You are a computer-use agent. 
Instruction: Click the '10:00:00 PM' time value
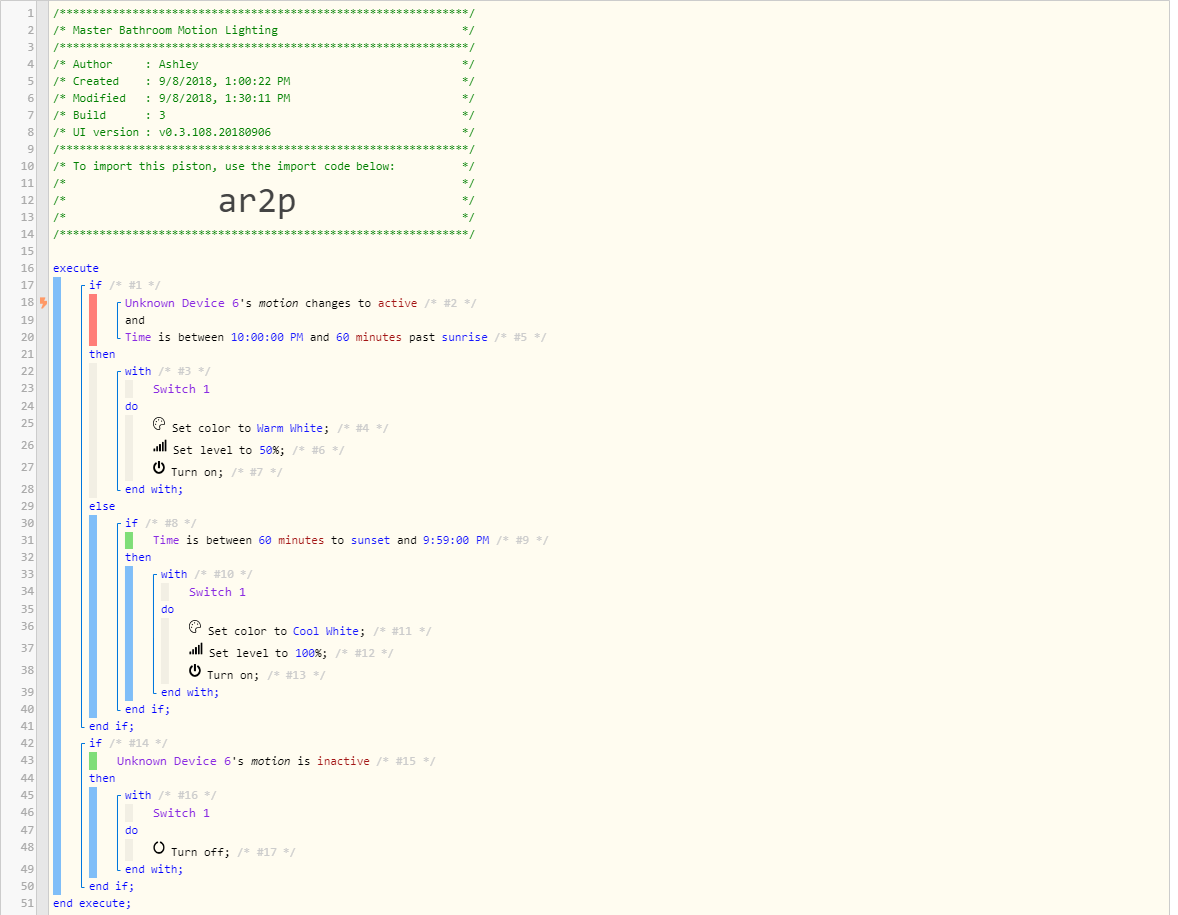[x=267, y=337]
